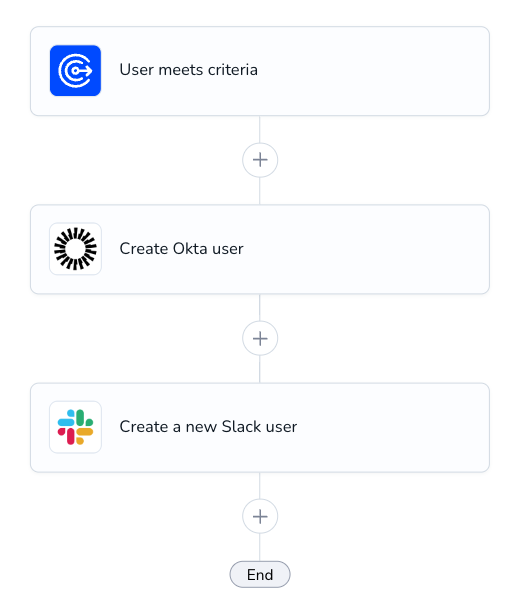511x616 pixels.
Task: Click the "User meets criteria" text label
Action: 189,70
